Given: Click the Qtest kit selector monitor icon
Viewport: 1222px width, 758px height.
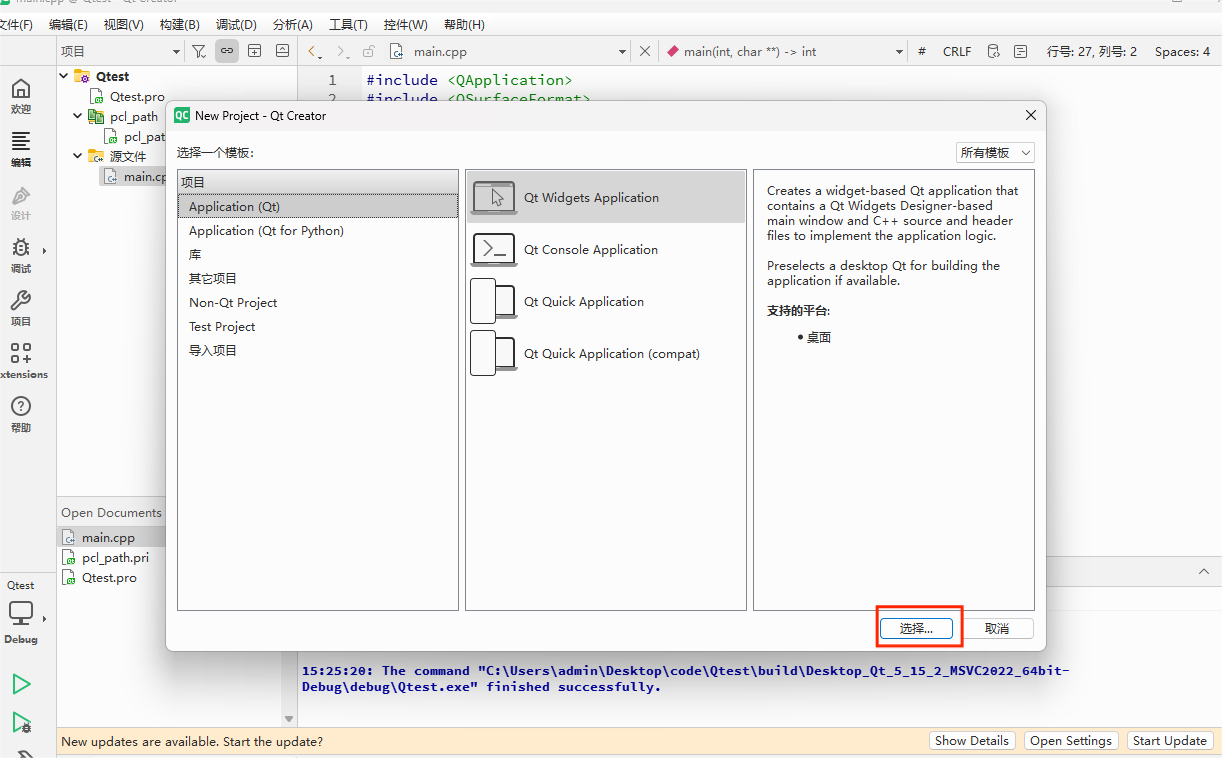Looking at the screenshot, I should (x=20, y=612).
